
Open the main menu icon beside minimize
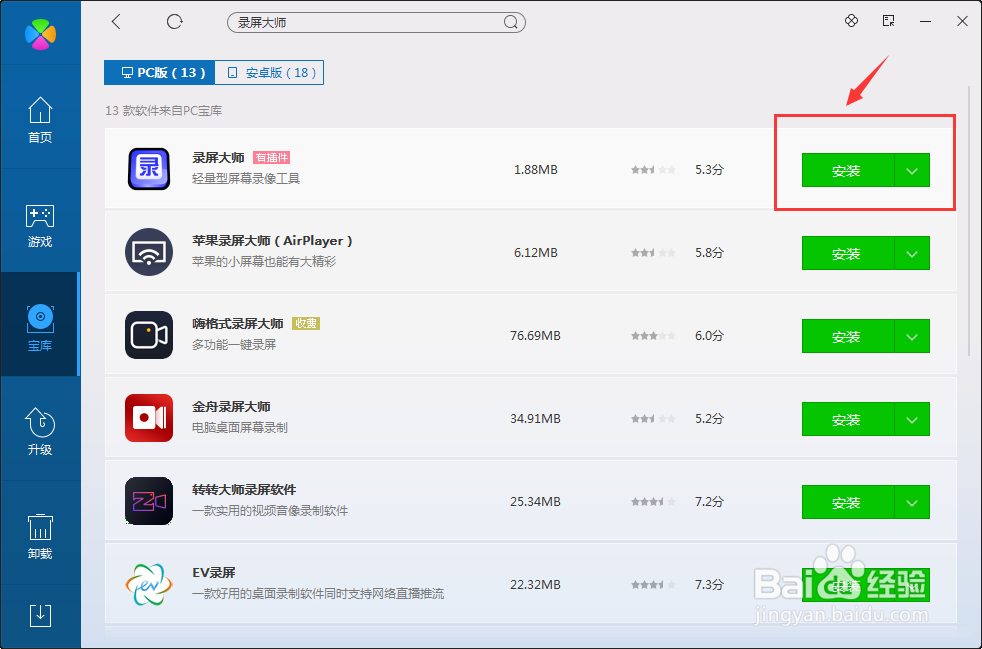[888, 21]
